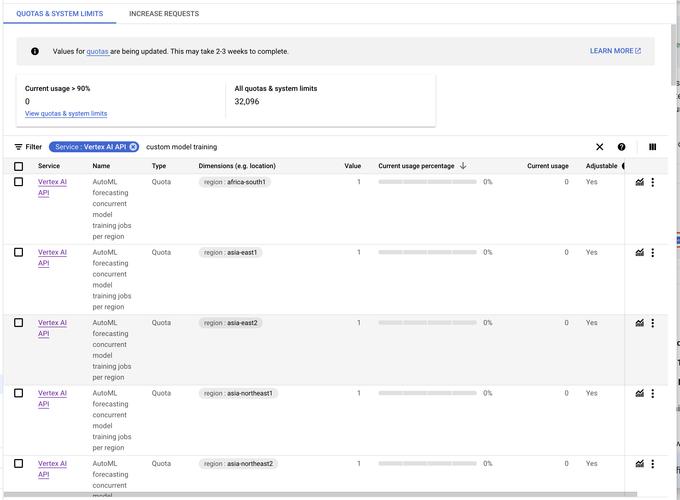
Task: Select the Quotas & System Limits tab
Action: pyautogui.click(x=59, y=14)
